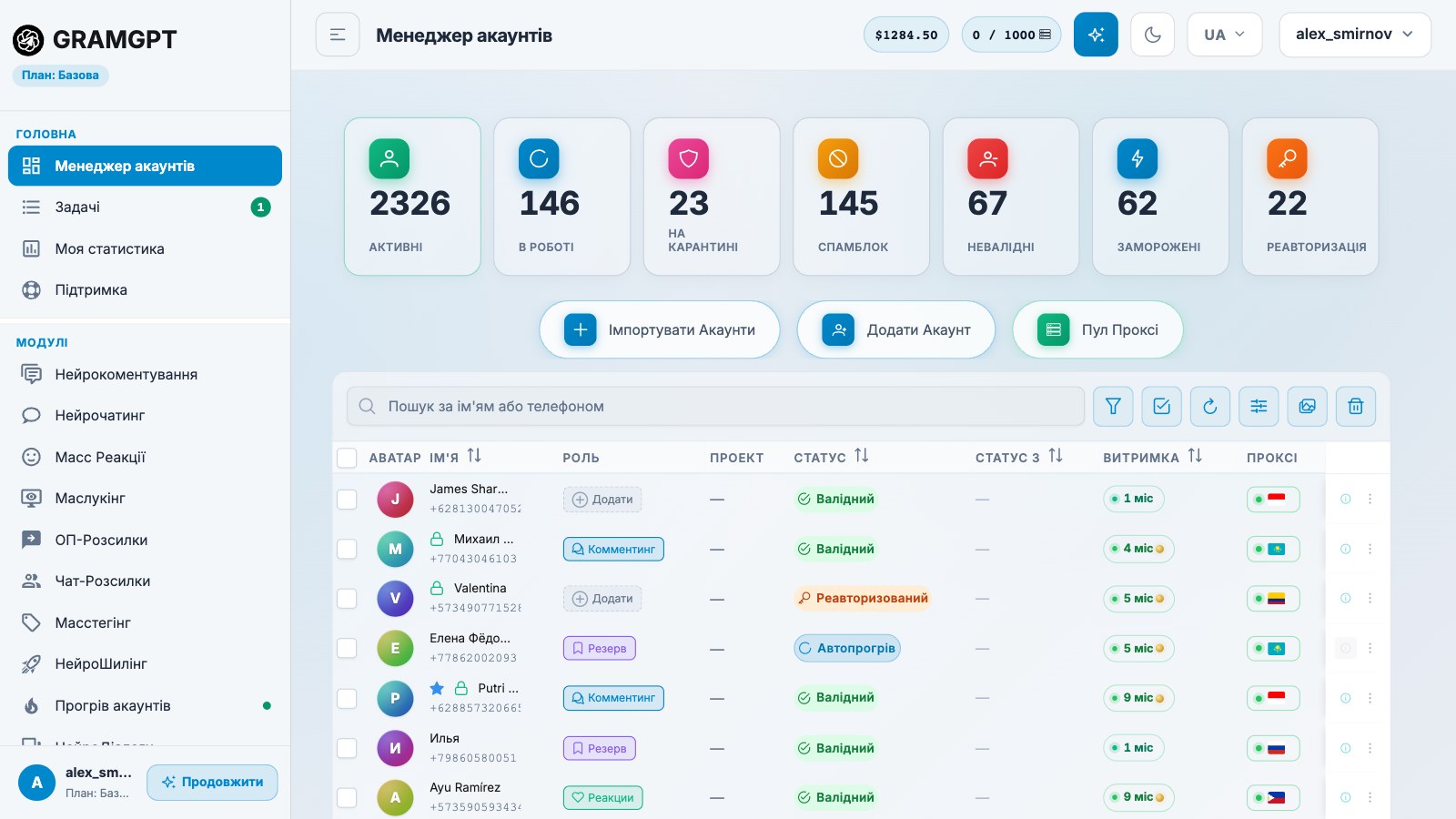The height and width of the screenshot is (819, 1456).
Task: Toggle the header select-all checkbox
Action: tap(347, 458)
